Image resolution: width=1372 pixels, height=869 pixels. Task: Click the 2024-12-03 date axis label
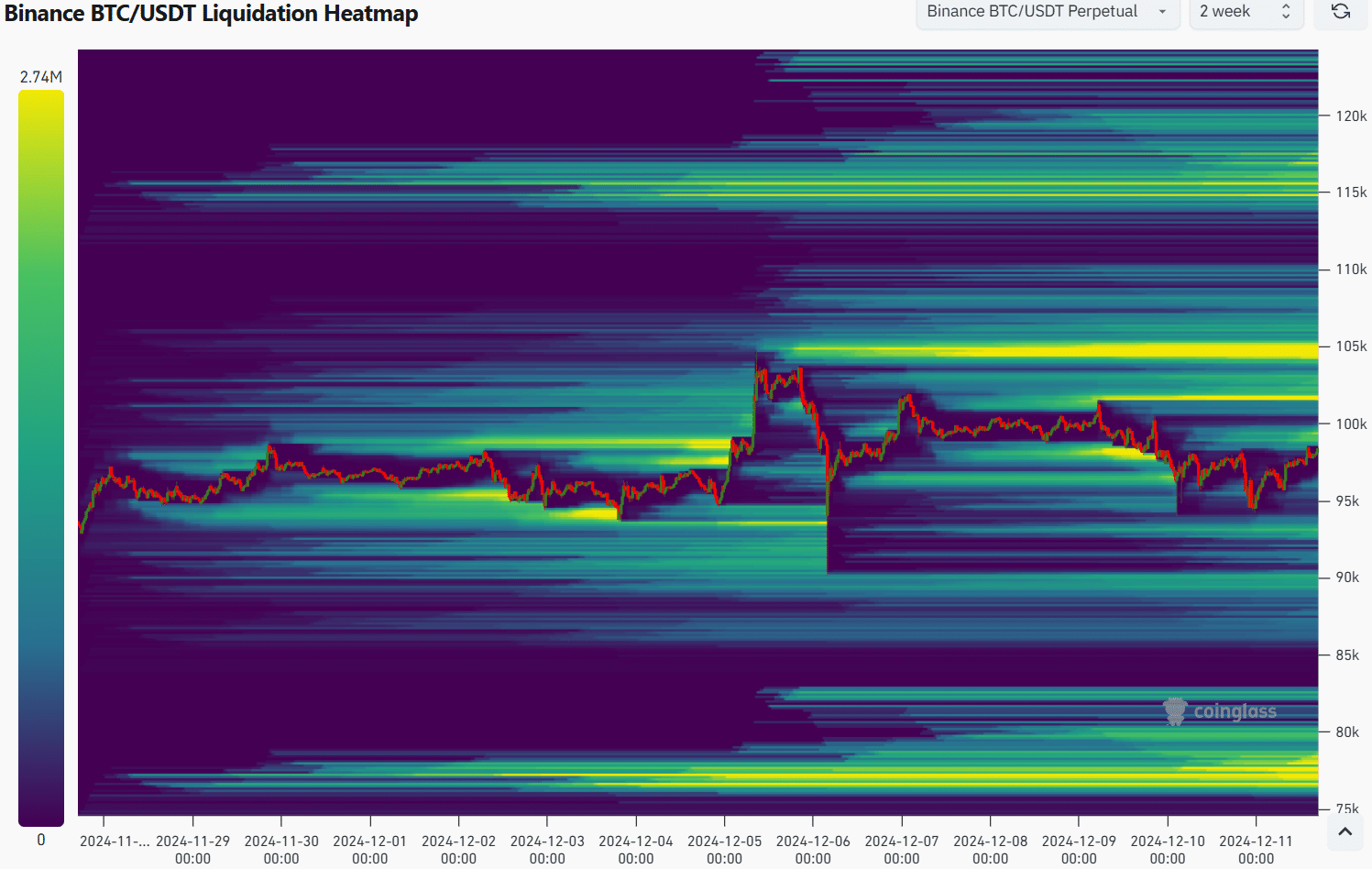547,850
